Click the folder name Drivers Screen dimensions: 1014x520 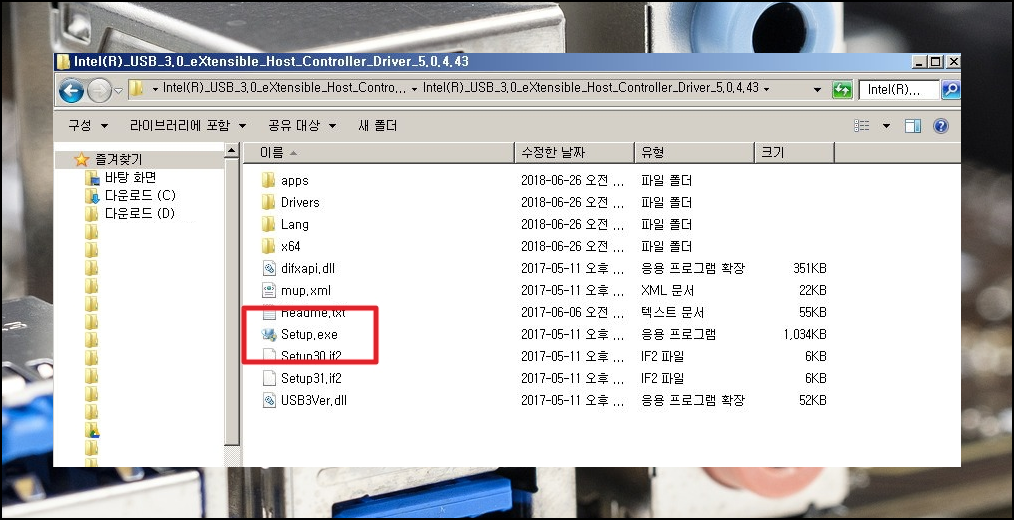(300, 202)
